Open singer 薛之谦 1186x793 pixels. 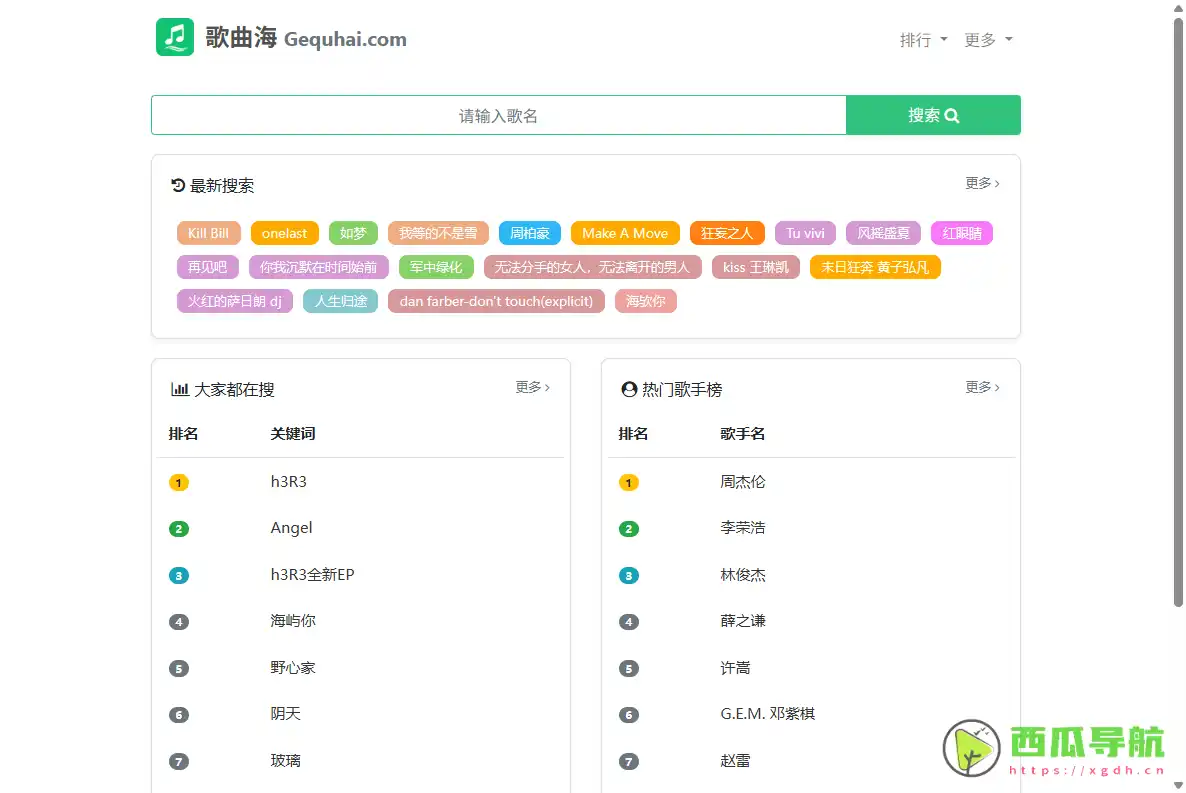coord(743,621)
